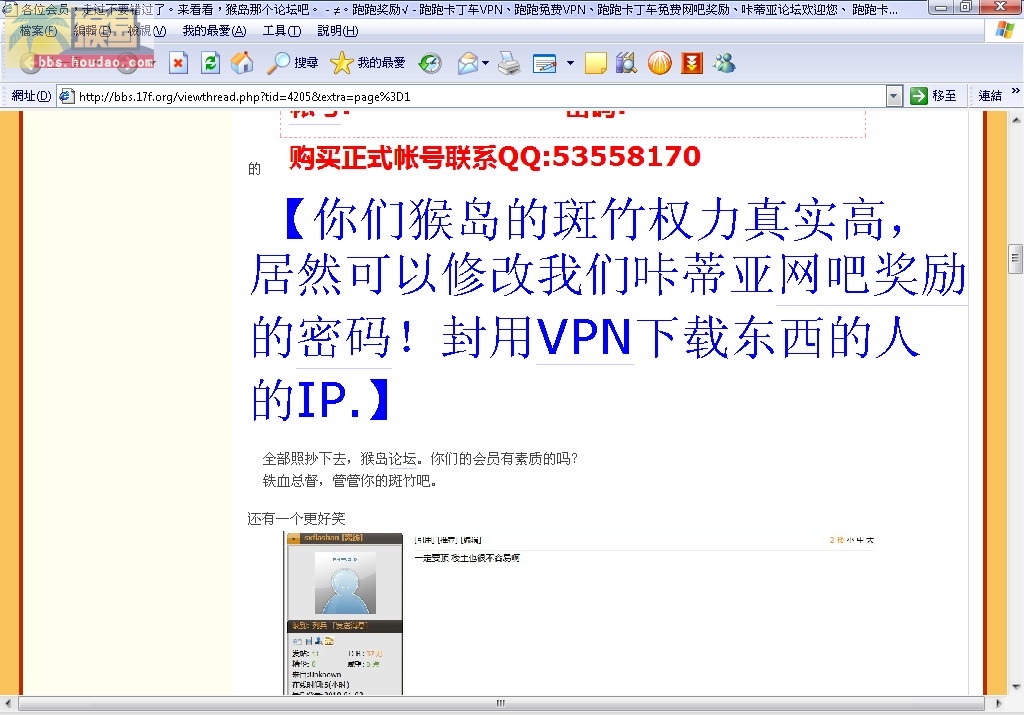The height and width of the screenshot is (715, 1024).
Task: Click the vertical scrollbar thumb
Action: coord(1016,257)
